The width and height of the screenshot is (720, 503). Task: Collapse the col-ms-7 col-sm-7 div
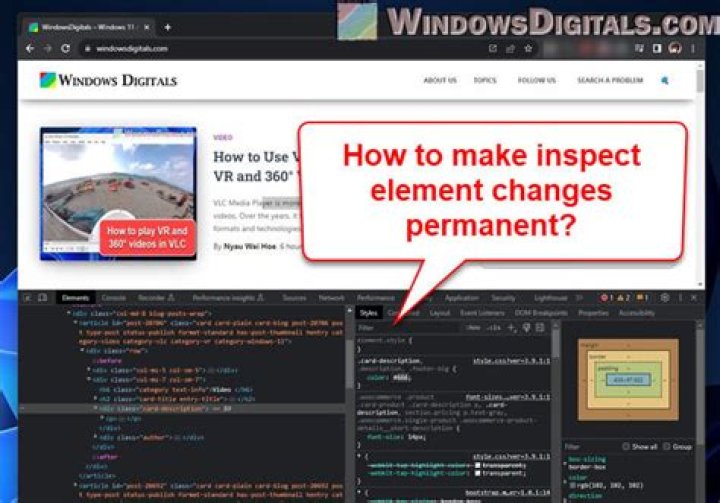[89, 379]
